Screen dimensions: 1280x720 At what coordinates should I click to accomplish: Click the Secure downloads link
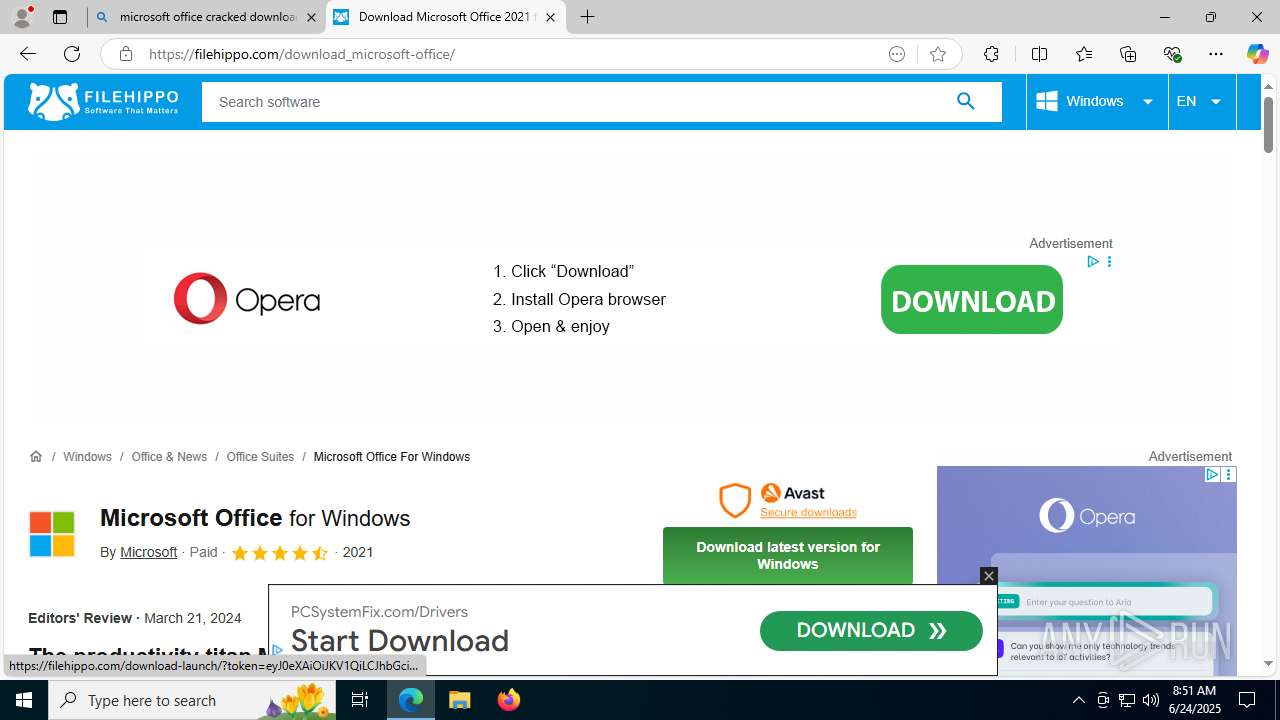[x=808, y=512]
